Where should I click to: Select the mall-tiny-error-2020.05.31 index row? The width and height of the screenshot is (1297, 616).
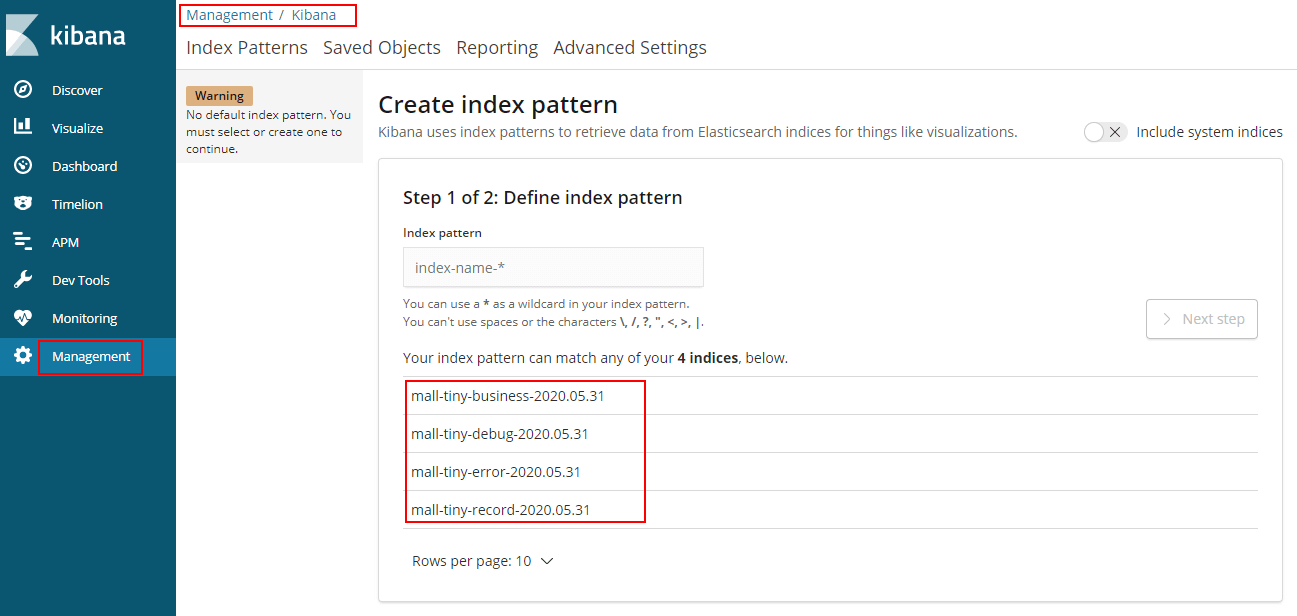click(x=830, y=472)
